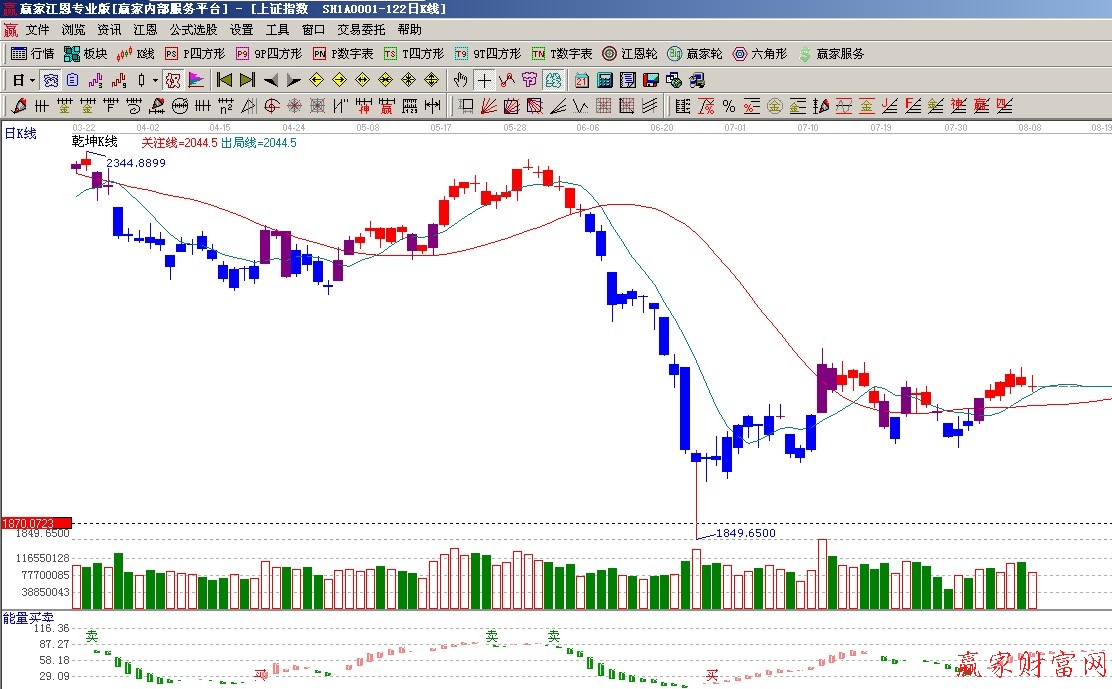The height and width of the screenshot is (689, 1112).
Task: Open the calculator icon in toolbar
Action: pos(605,80)
